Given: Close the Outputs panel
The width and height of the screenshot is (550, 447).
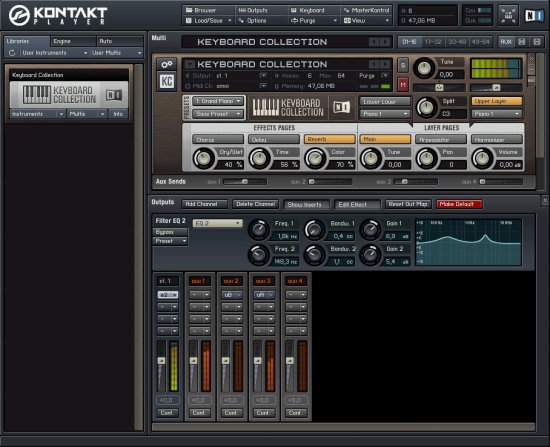Looking at the screenshot, I should pos(545,200).
